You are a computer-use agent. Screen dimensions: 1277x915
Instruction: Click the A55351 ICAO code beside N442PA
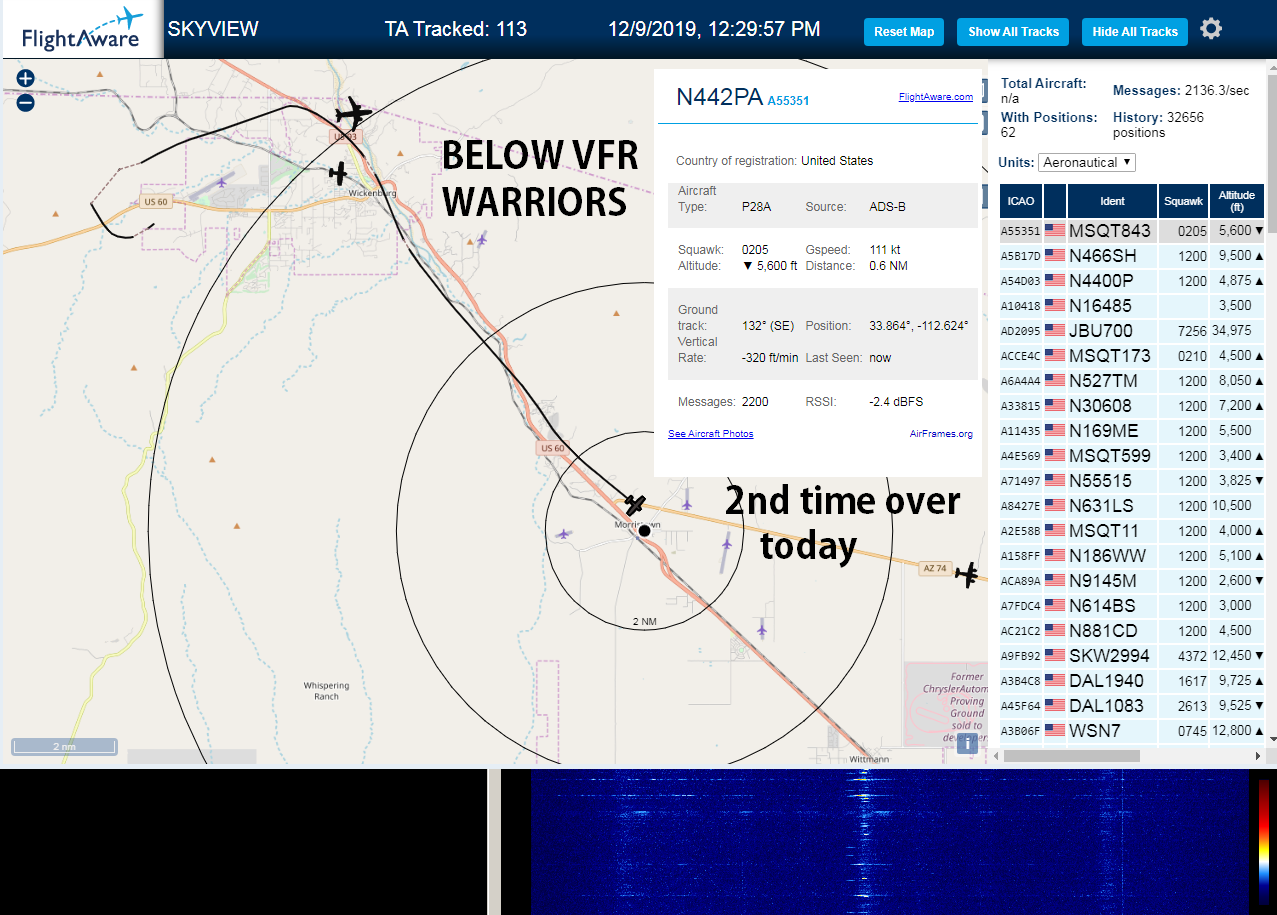[788, 101]
